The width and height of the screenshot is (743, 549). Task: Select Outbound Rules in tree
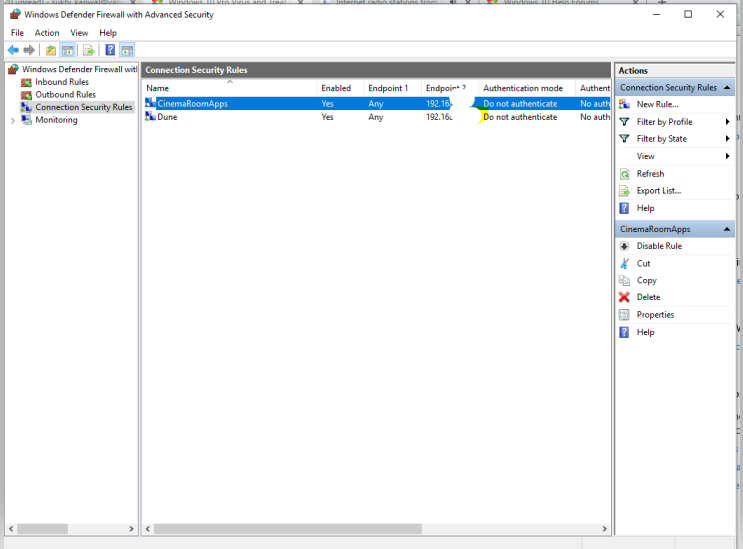[65, 95]
